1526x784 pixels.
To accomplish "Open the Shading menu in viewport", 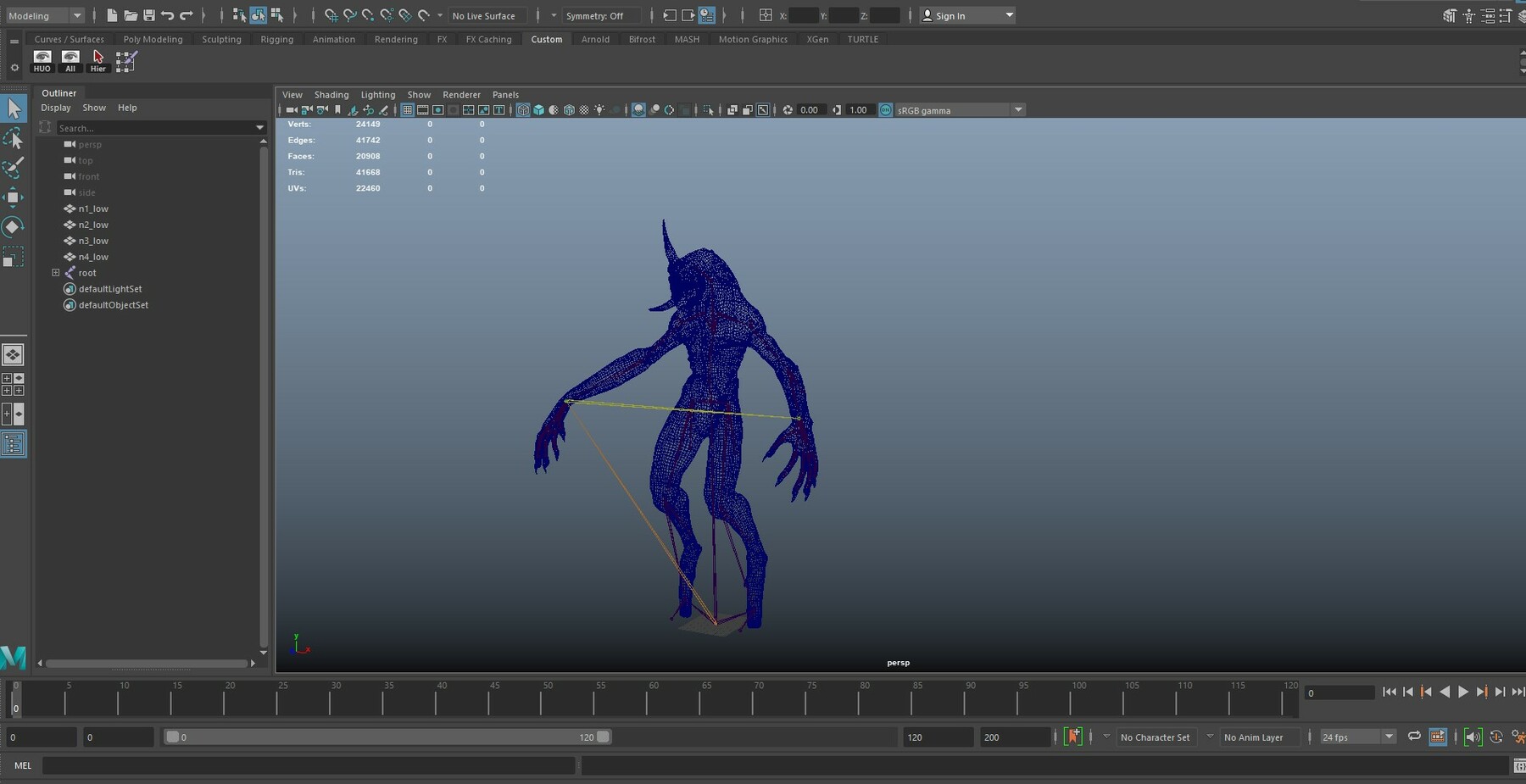I will tap(331, 95).
